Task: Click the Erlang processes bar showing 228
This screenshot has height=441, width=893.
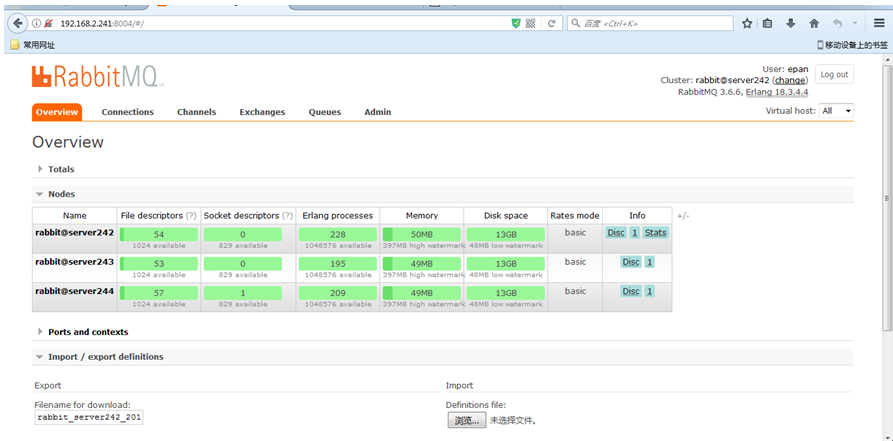Action: click(x=337, y=234)
